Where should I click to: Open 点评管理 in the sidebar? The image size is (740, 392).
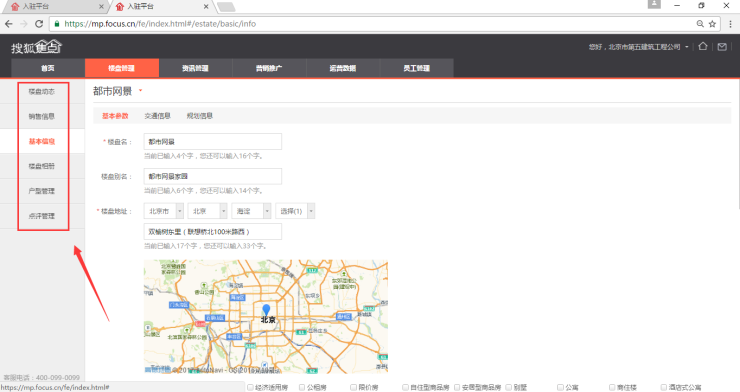[x=42, y=216]
